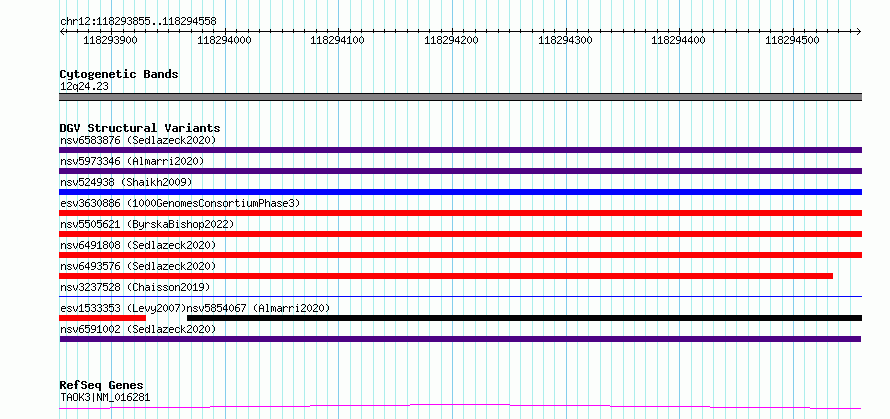Click the nsv6491808 (Sedlazeck2020) label
This screenshot has width=890, height=419.
click(138, 245)
